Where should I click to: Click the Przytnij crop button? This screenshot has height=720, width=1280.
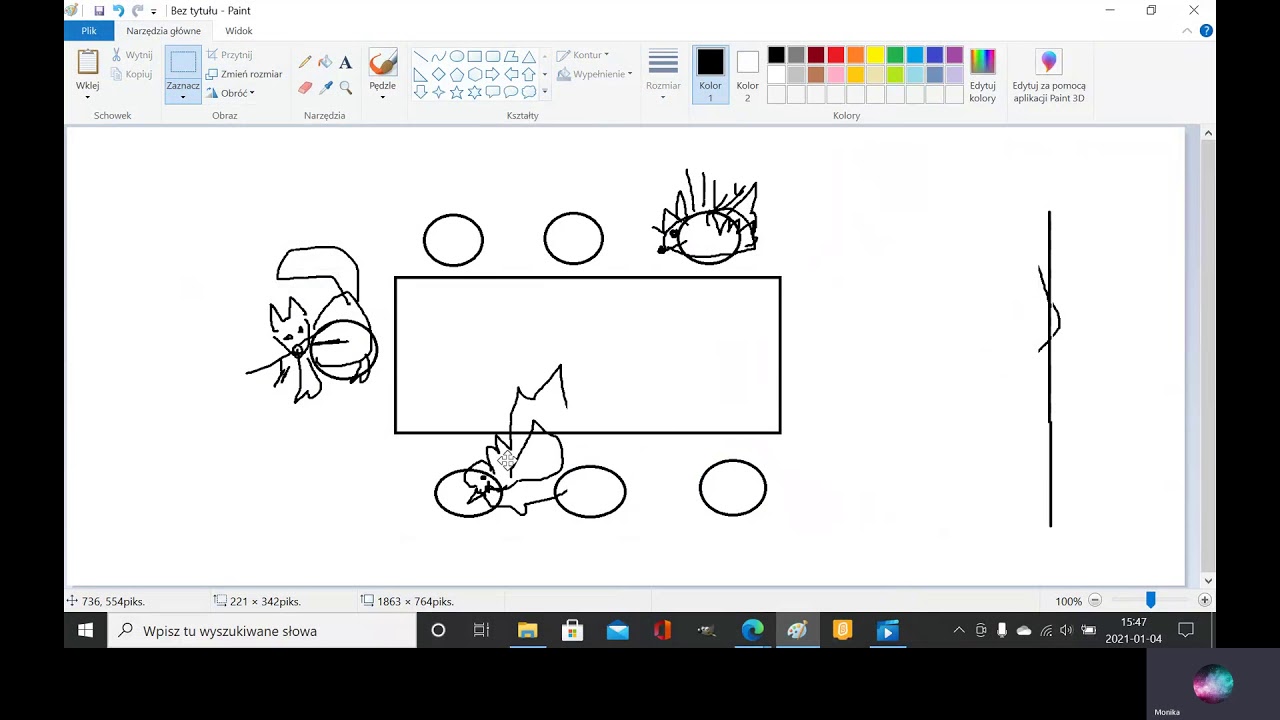(x=229, y=55)
